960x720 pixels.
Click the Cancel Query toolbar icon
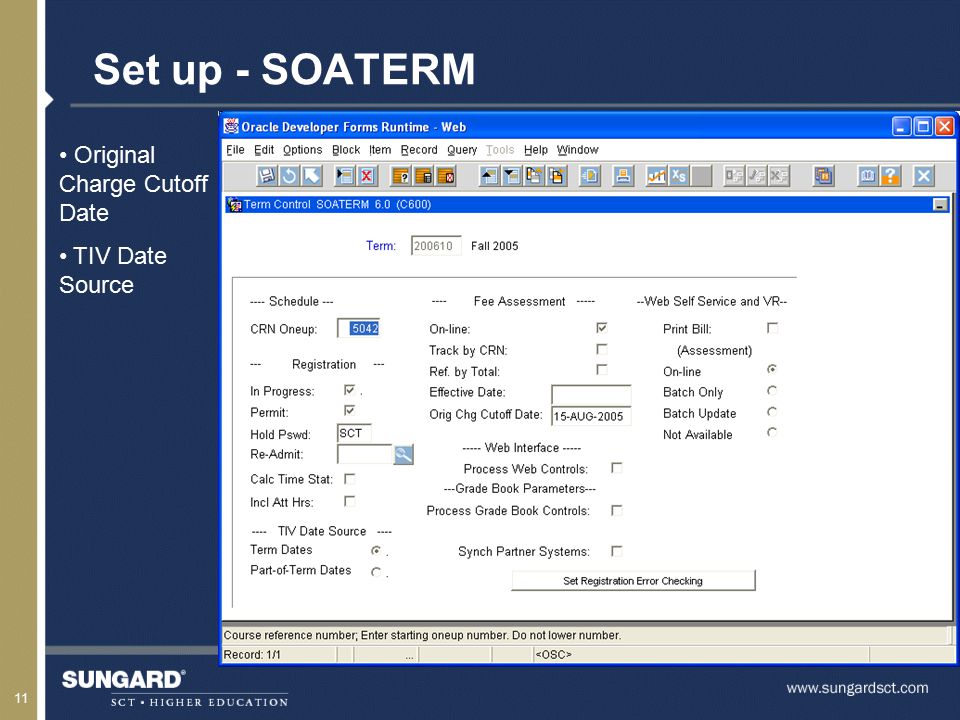tap(446, 176)
